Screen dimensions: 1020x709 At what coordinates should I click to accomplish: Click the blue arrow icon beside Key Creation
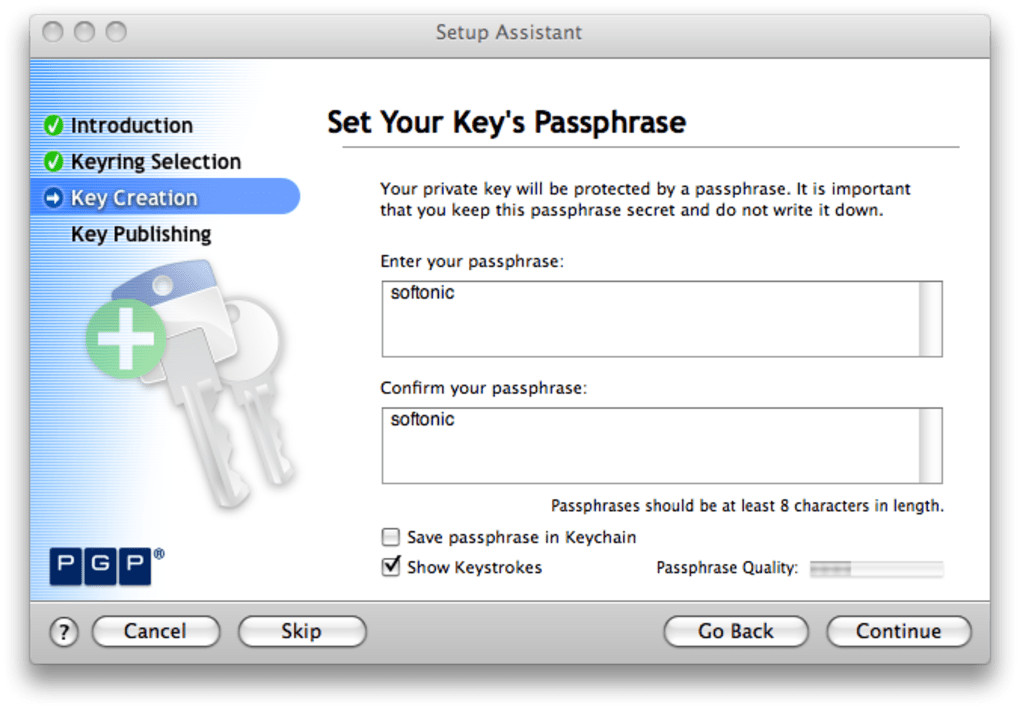54,198
